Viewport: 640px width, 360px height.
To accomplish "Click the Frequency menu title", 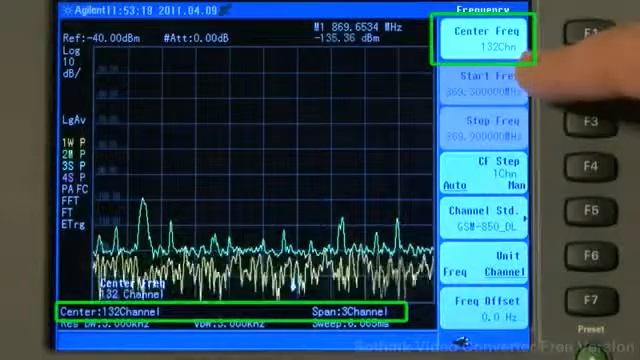I will [483, 9].
